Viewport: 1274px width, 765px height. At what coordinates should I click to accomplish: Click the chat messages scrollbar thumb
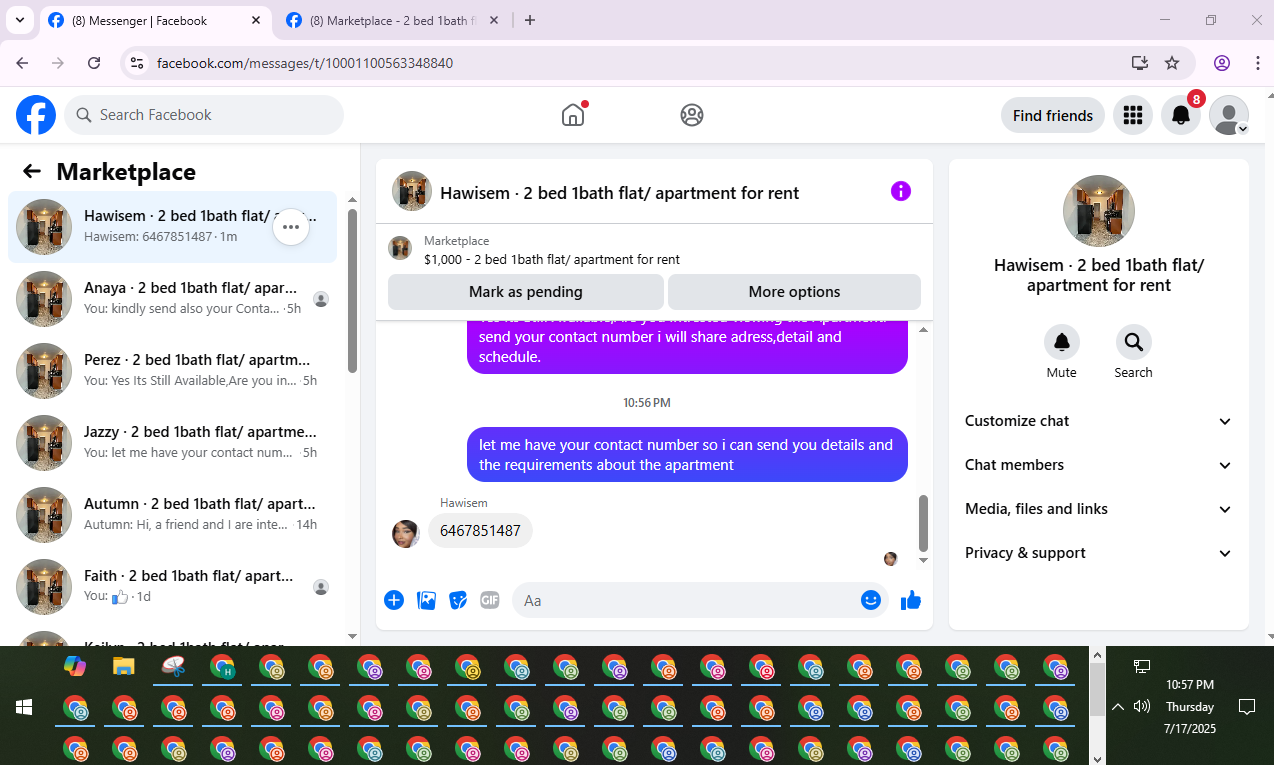pos(923,524)
